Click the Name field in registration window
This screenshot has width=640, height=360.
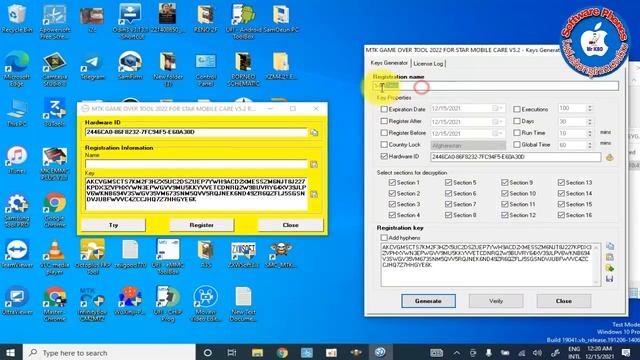[196, 164]
